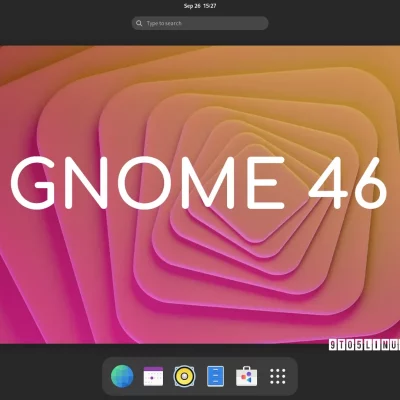This screenshot has width=400, height=400.
Task: Click the "15:27" clock in top bar
Action: point(210,6)
